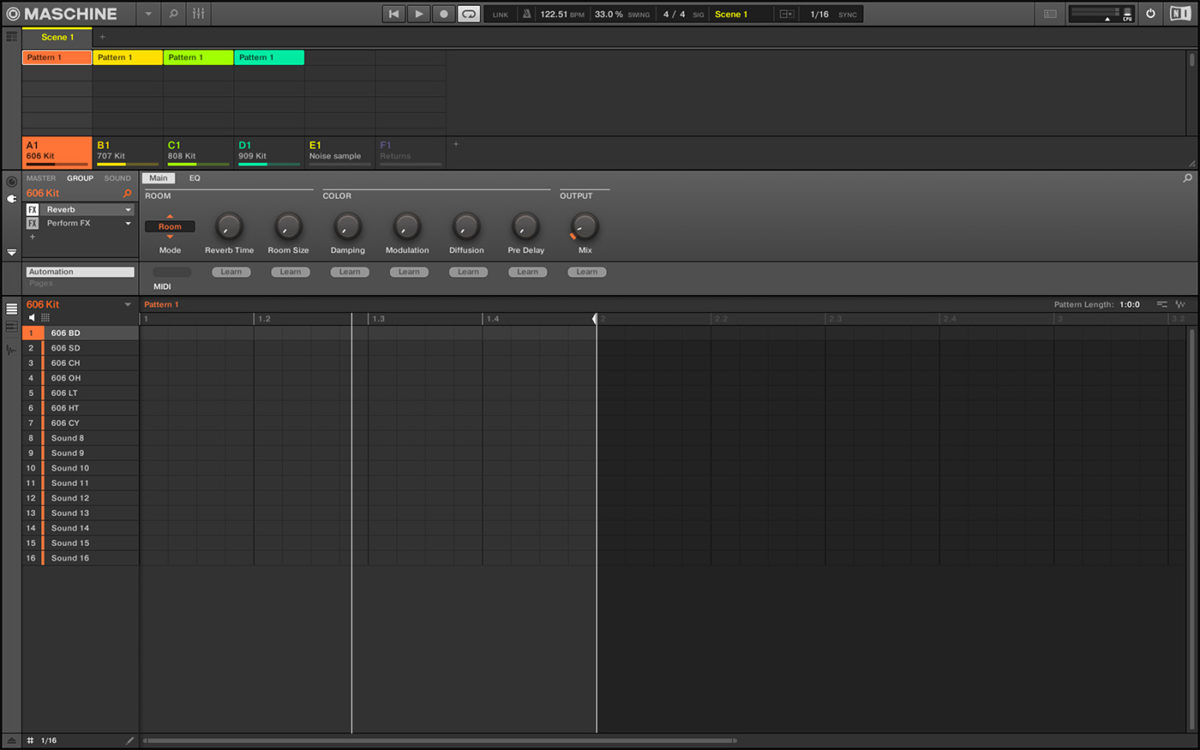Viewport: 1200px width, 750px height.
Task: Add a new scene with the plus button
Action: pyautogui.click(x=101, y=37)
